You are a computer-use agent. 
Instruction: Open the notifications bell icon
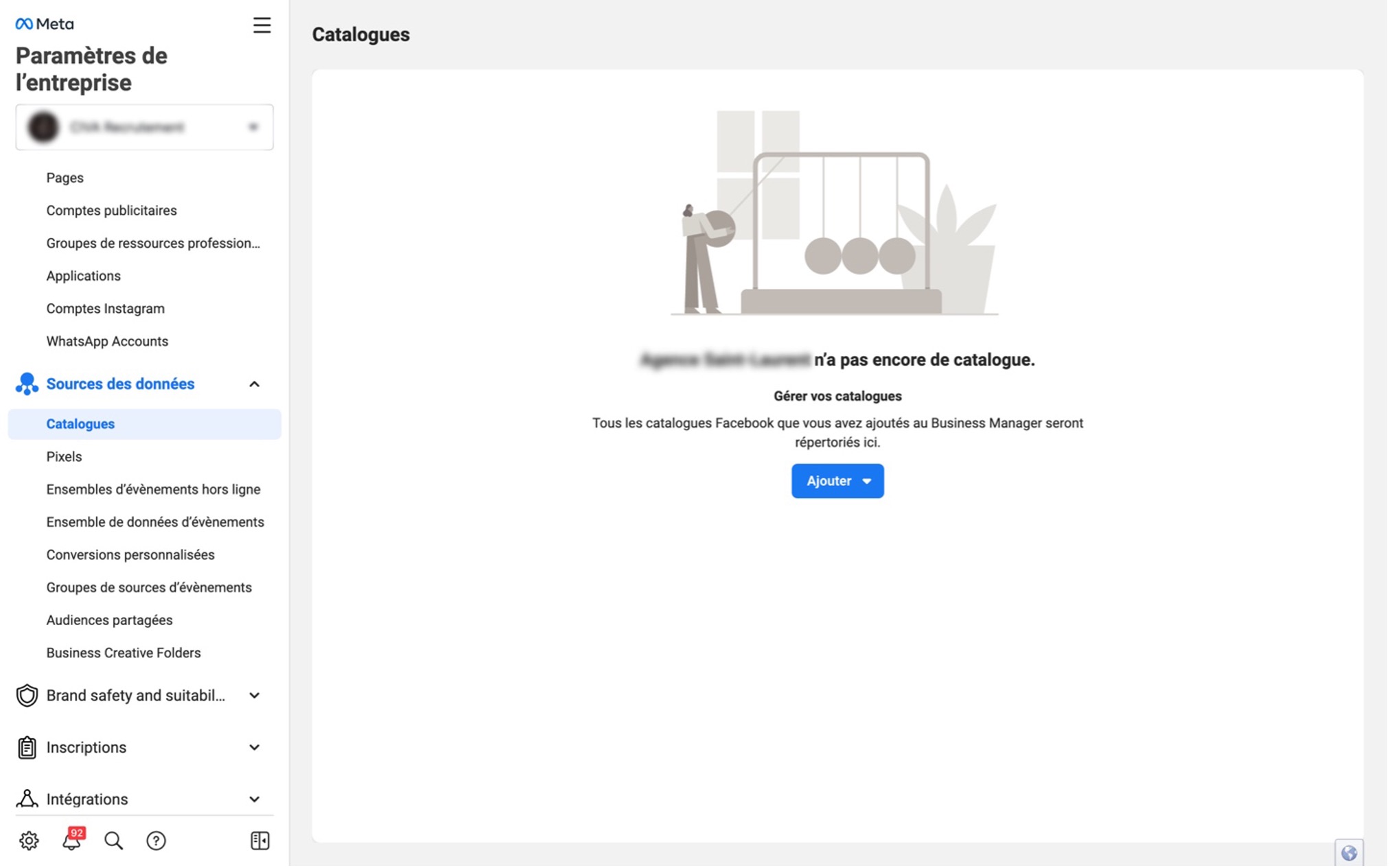point(71,841)
